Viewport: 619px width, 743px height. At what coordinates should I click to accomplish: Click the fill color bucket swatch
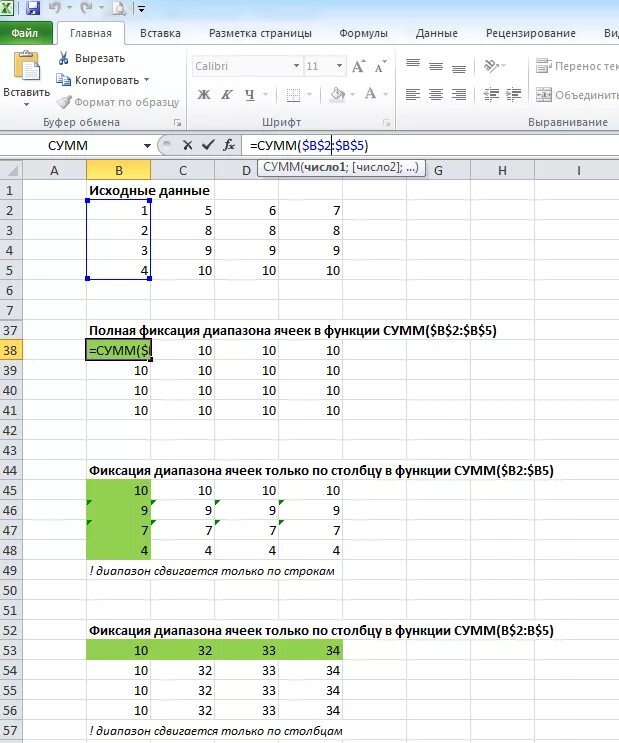pos(337,95)
